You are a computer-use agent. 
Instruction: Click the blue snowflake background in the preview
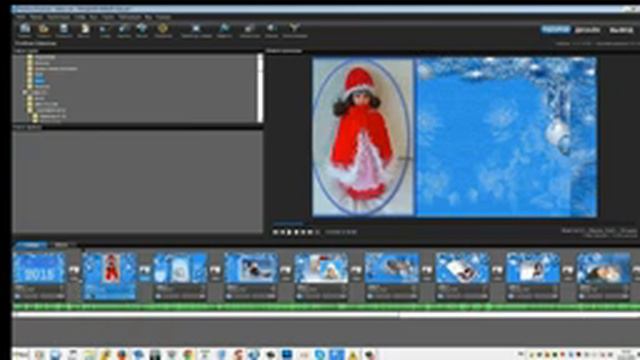pos(506,137)
